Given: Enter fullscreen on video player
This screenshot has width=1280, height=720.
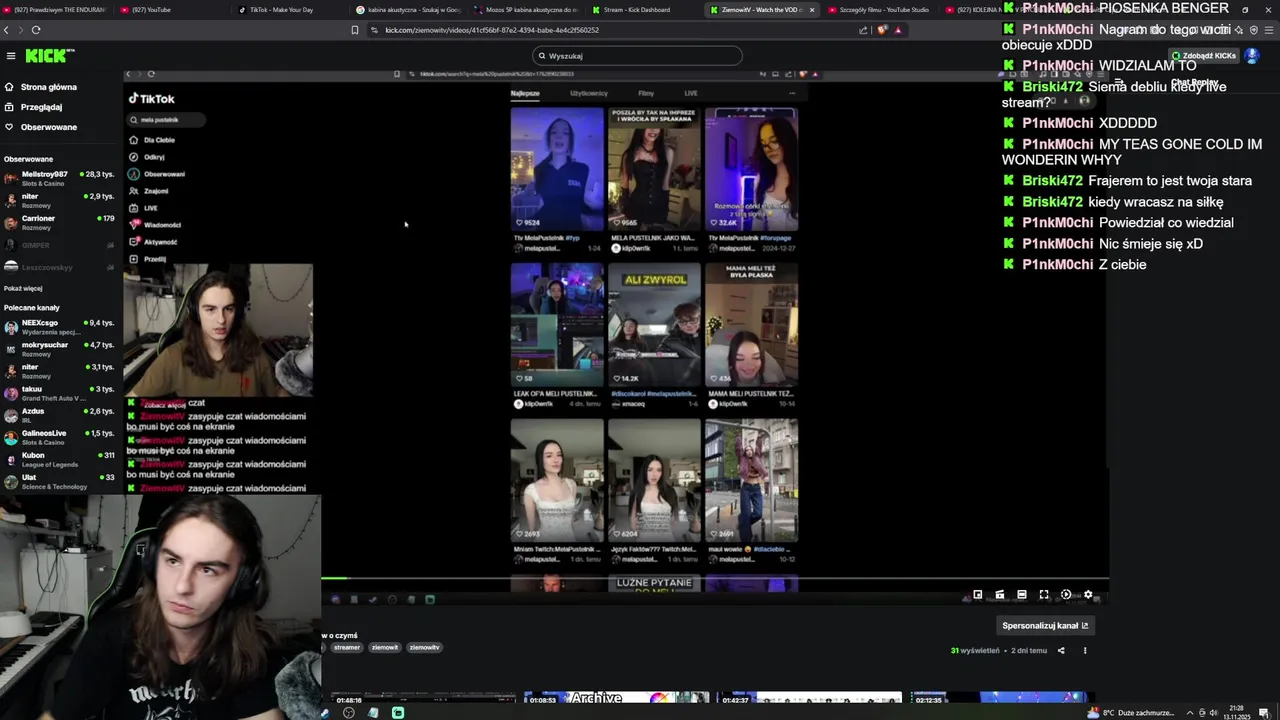Looking at the screenshot, I should [1044, 595].
